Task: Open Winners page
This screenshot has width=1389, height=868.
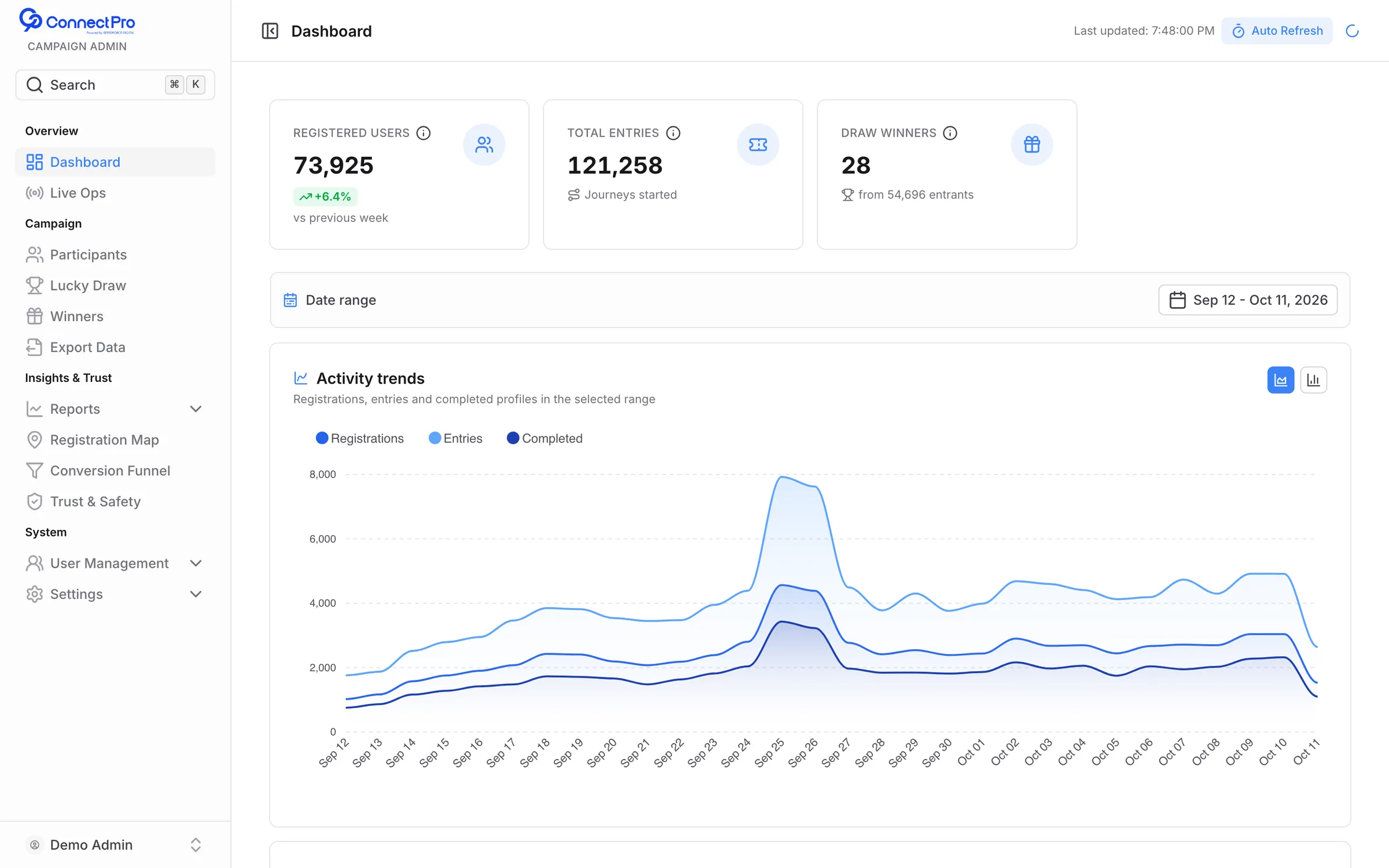Action: click(115, 317)
